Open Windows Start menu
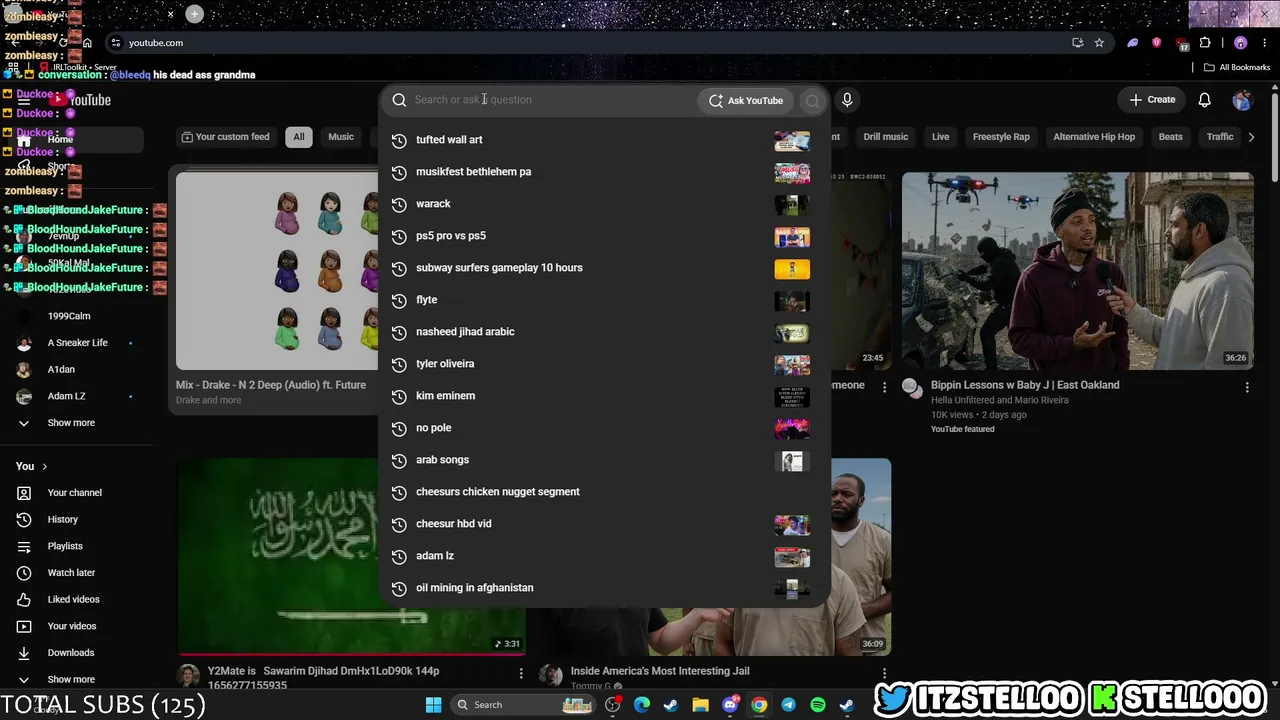The width and height of the screenshot is (1280, 720). pyautogui.click(x=433, y=705)
